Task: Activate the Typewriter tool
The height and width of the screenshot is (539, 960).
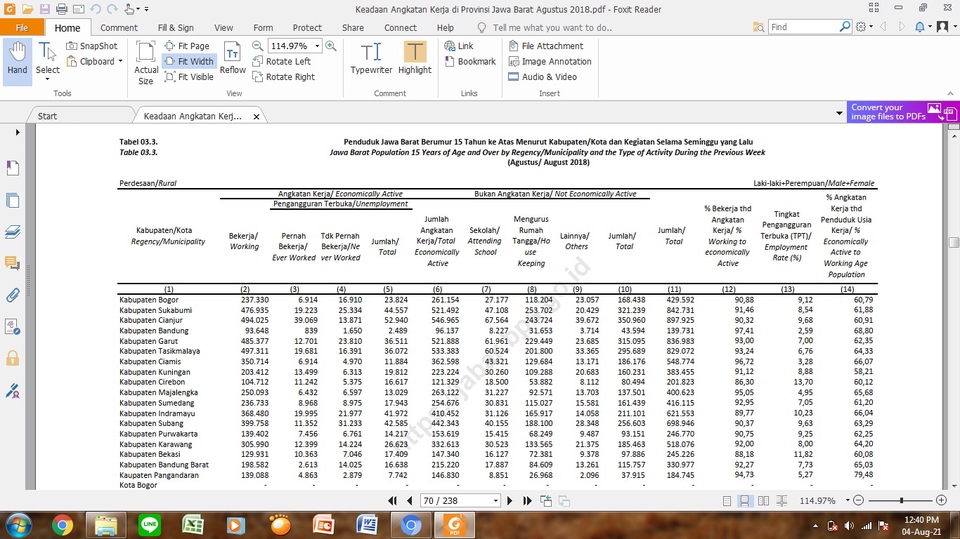Action: pyautogui.click(x=371, y=59)
